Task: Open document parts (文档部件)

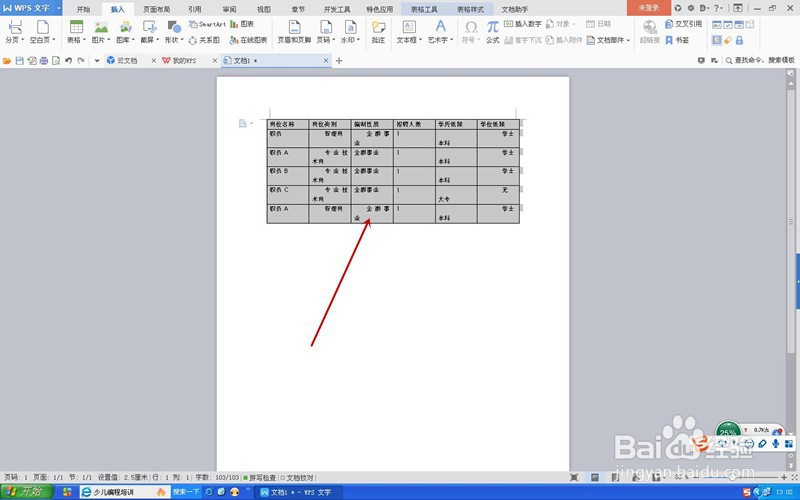Action: pos(608,40)
